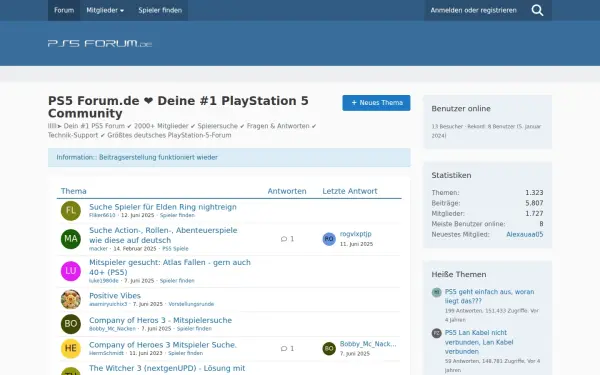Open avatar beside 'PS5 Lan Kabel nicht verbunden' topic
600x375 pixels.
(437, 333)
